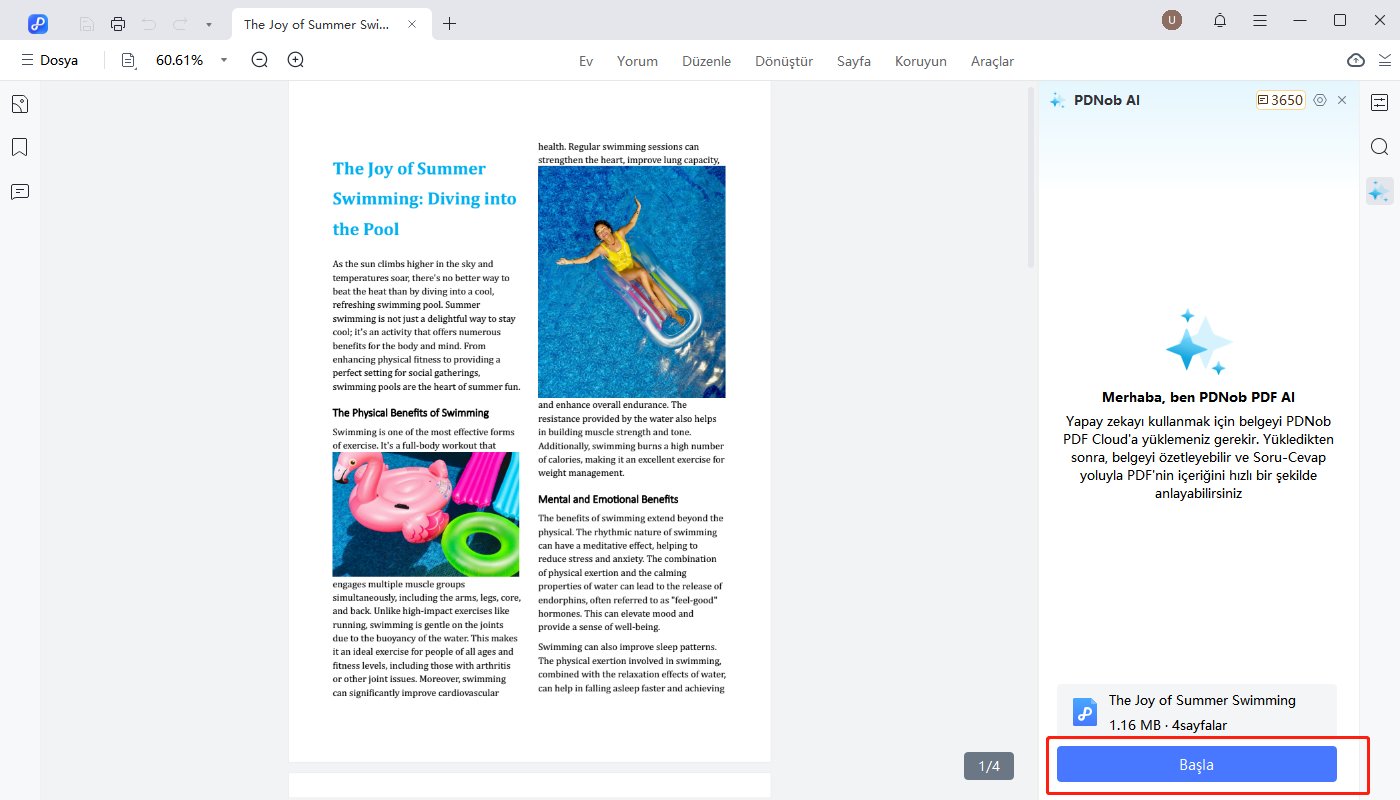
Task: Open the page thumbnails panel in left sidebar
Action: (x=20, y=104)
